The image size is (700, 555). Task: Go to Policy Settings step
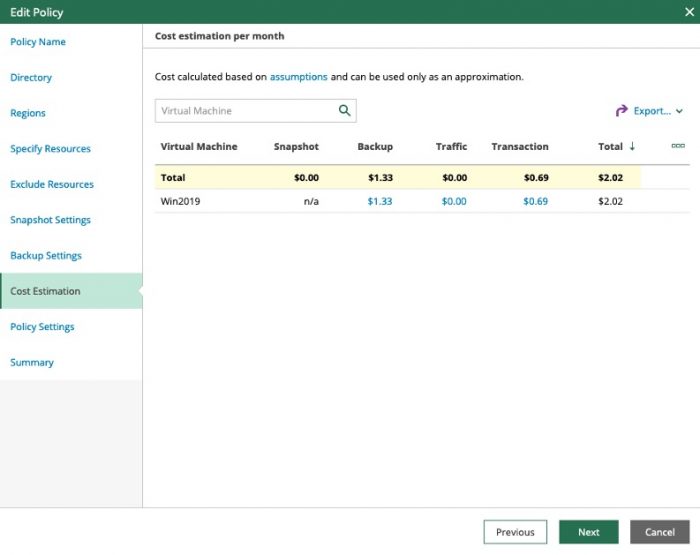pos(42,327)
